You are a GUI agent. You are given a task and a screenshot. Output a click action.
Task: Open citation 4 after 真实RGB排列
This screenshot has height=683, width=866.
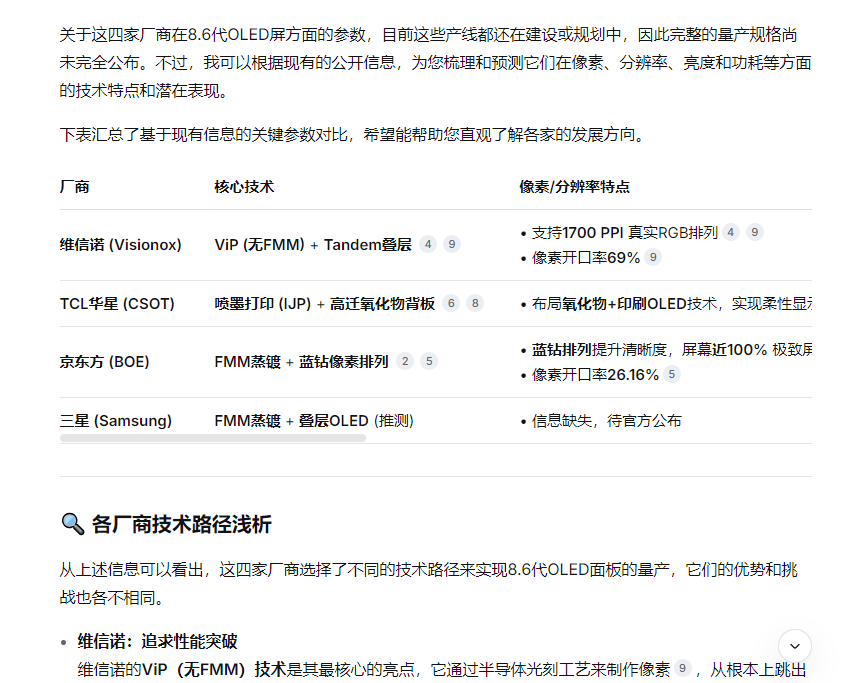click(731, 232)
